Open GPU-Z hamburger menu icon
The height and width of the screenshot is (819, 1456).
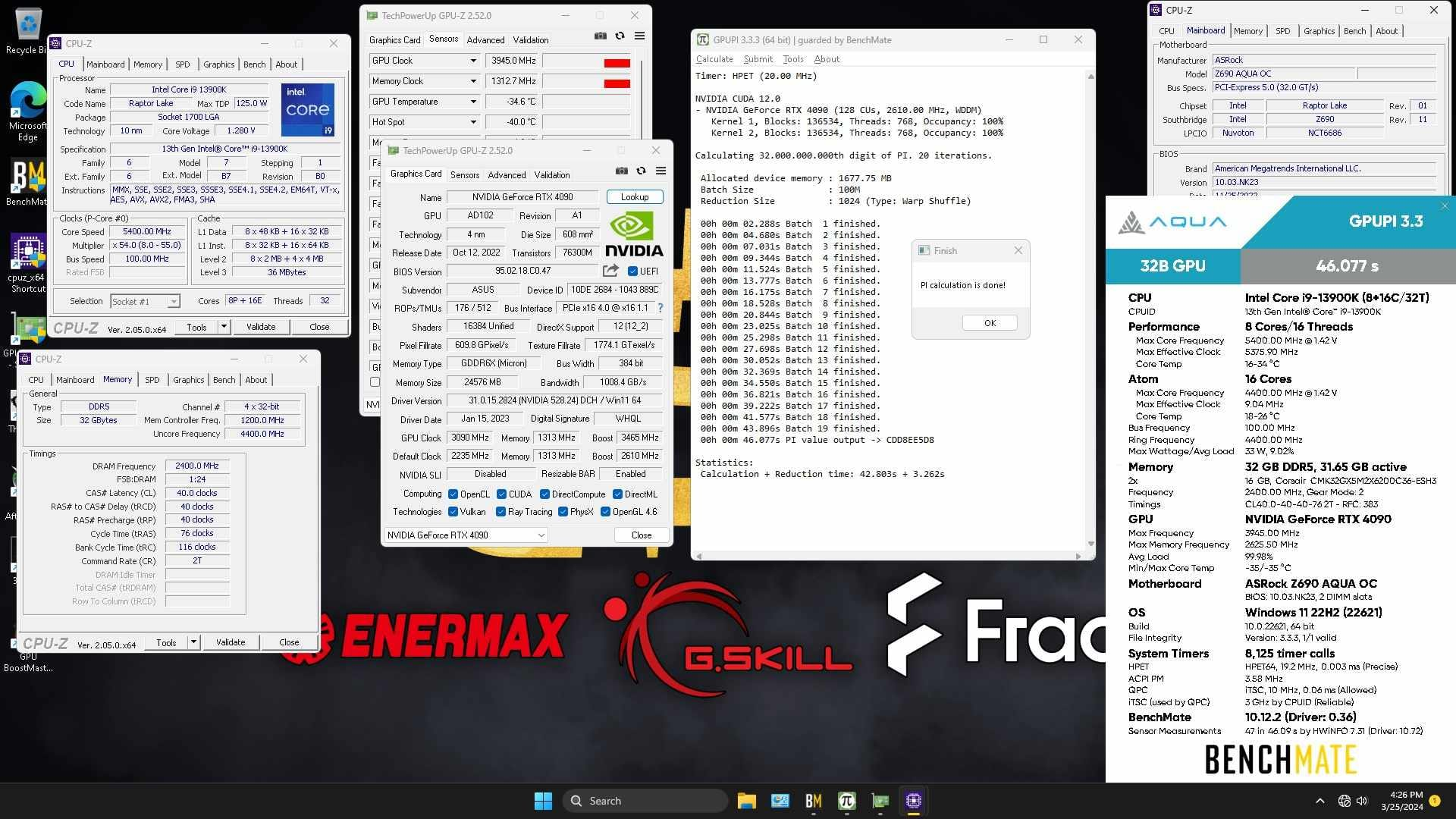pyautogui.click(x=661, y=171)
